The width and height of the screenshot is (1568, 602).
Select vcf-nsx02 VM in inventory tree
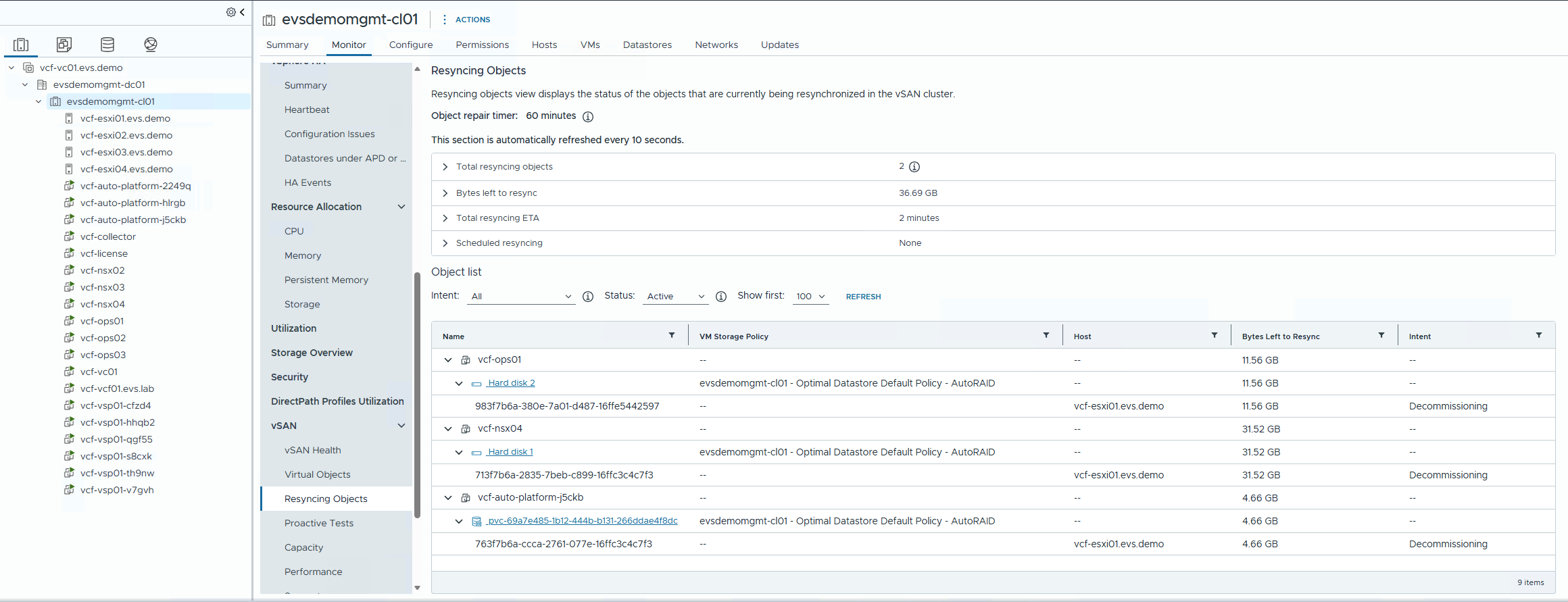point(102,270)
